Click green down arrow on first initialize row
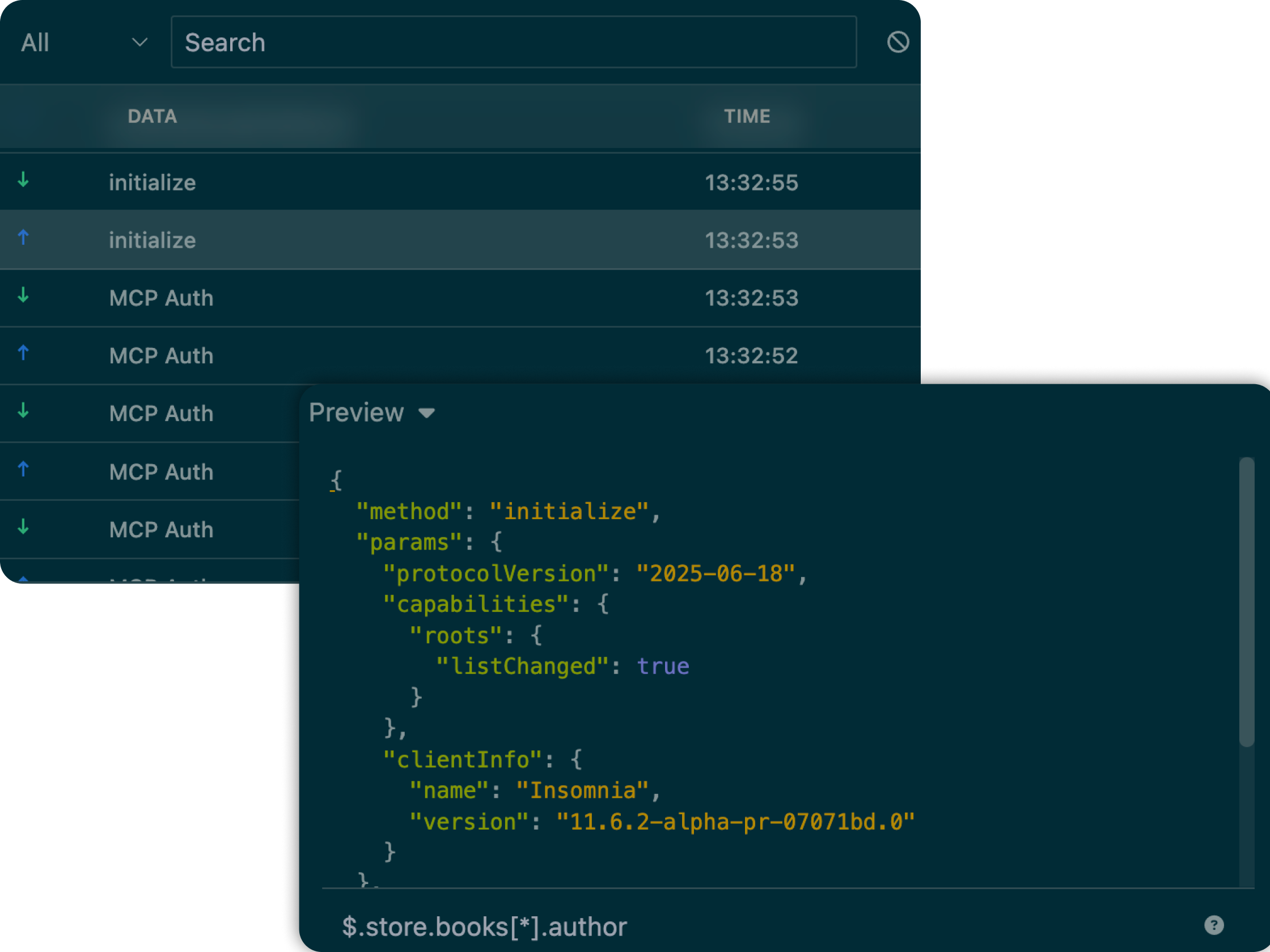Viewport: 1270px width, 952px height. [x=24, y=180]
